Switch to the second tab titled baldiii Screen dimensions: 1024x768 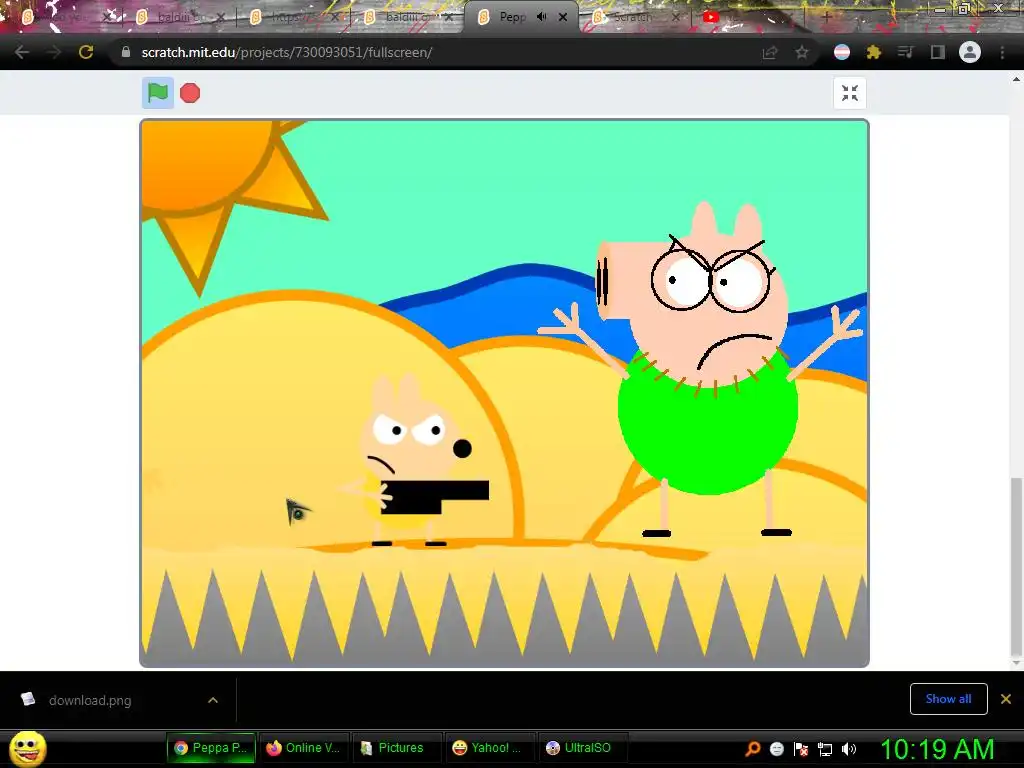coord(180,18)
